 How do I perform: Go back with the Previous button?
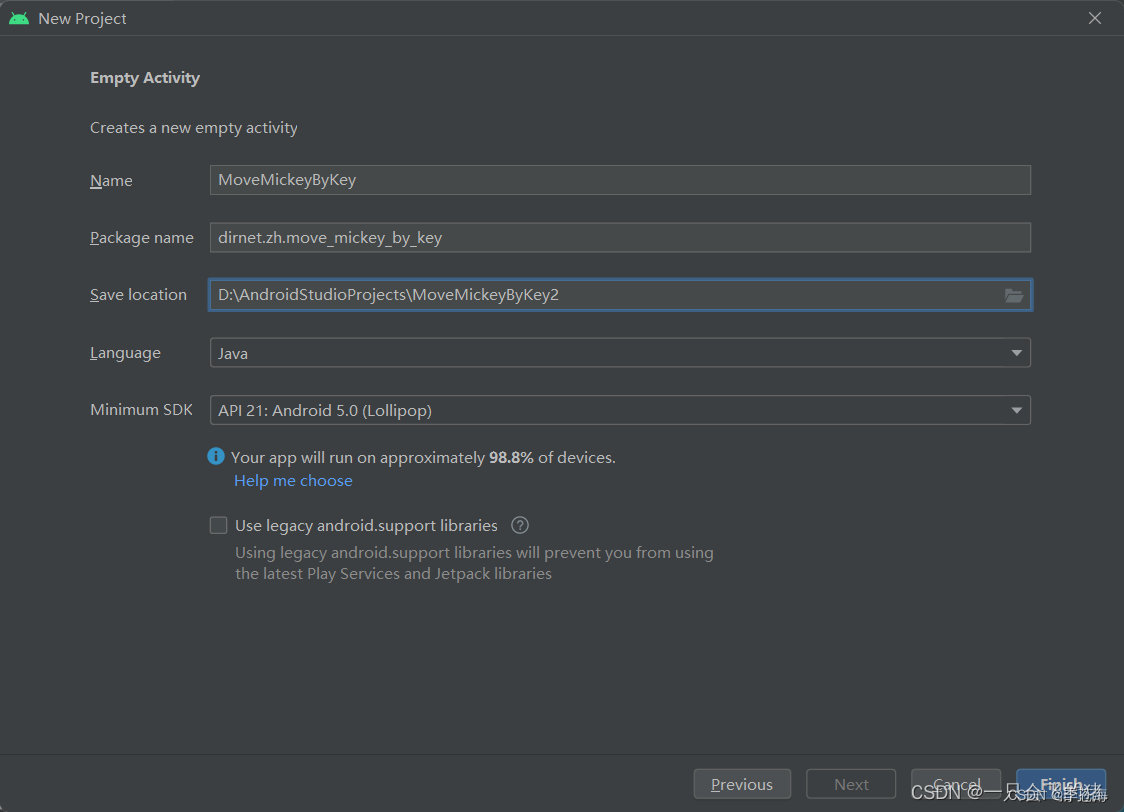[742, 784]
